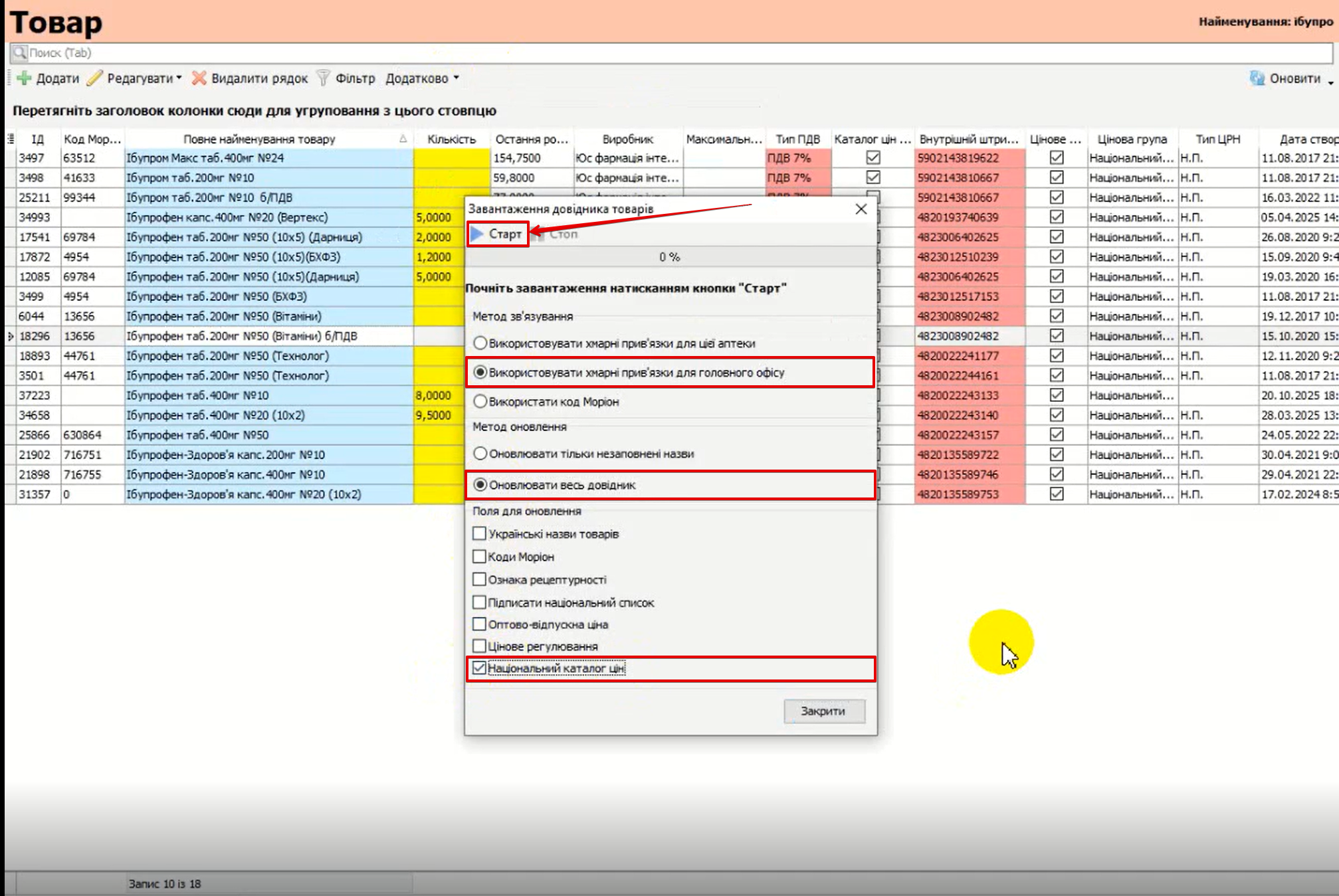Click the search magnifier icon
This screenshot has height=896, width=1339.
point(20,52)
